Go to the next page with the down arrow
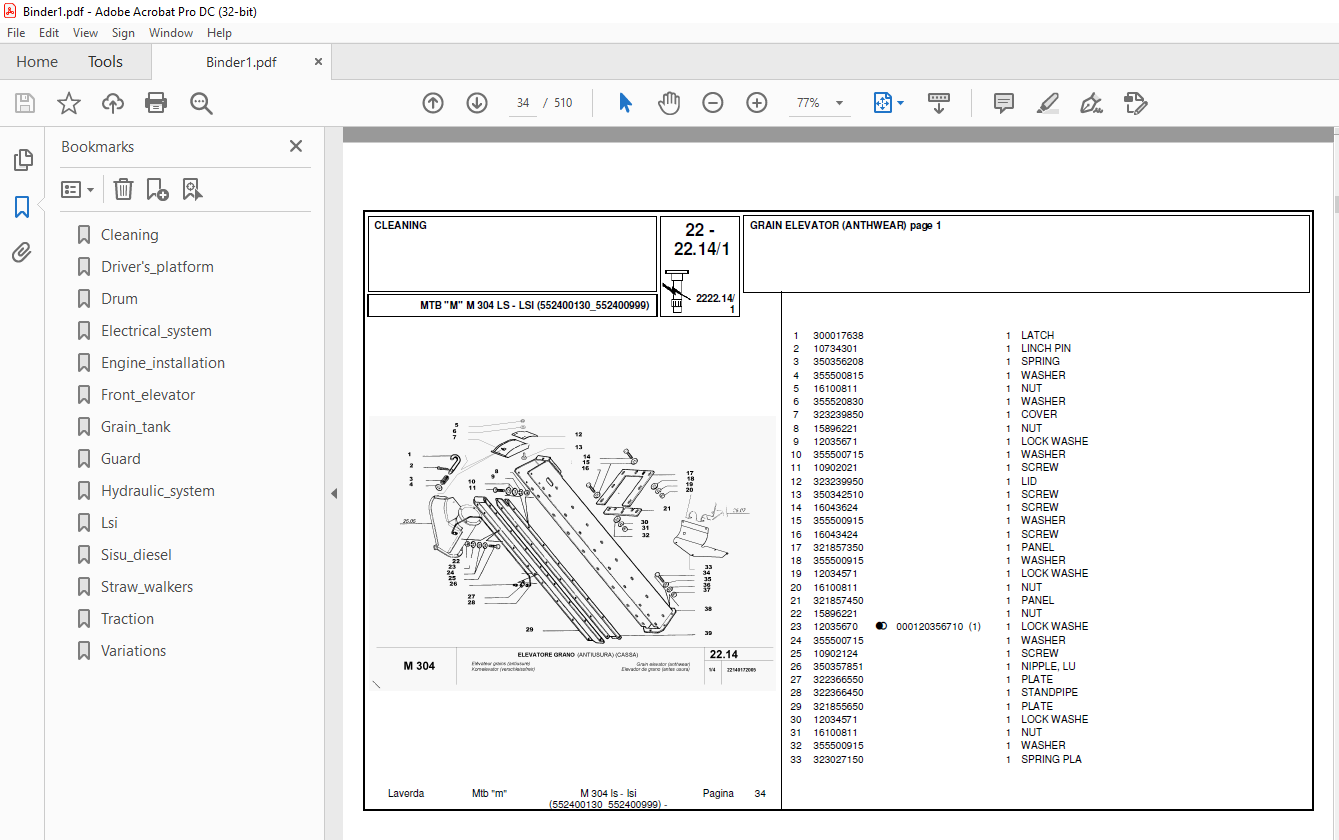 (477, 103)
